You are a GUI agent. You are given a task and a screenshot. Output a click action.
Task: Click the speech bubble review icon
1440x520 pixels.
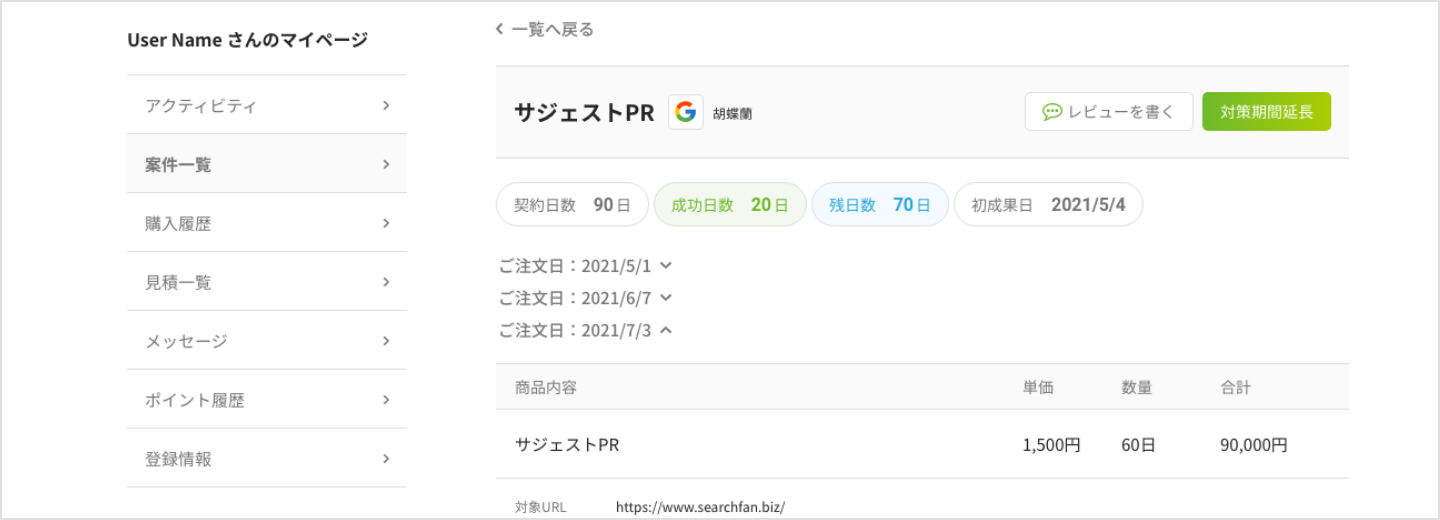pyautogui.click(x=1051, y=112)
